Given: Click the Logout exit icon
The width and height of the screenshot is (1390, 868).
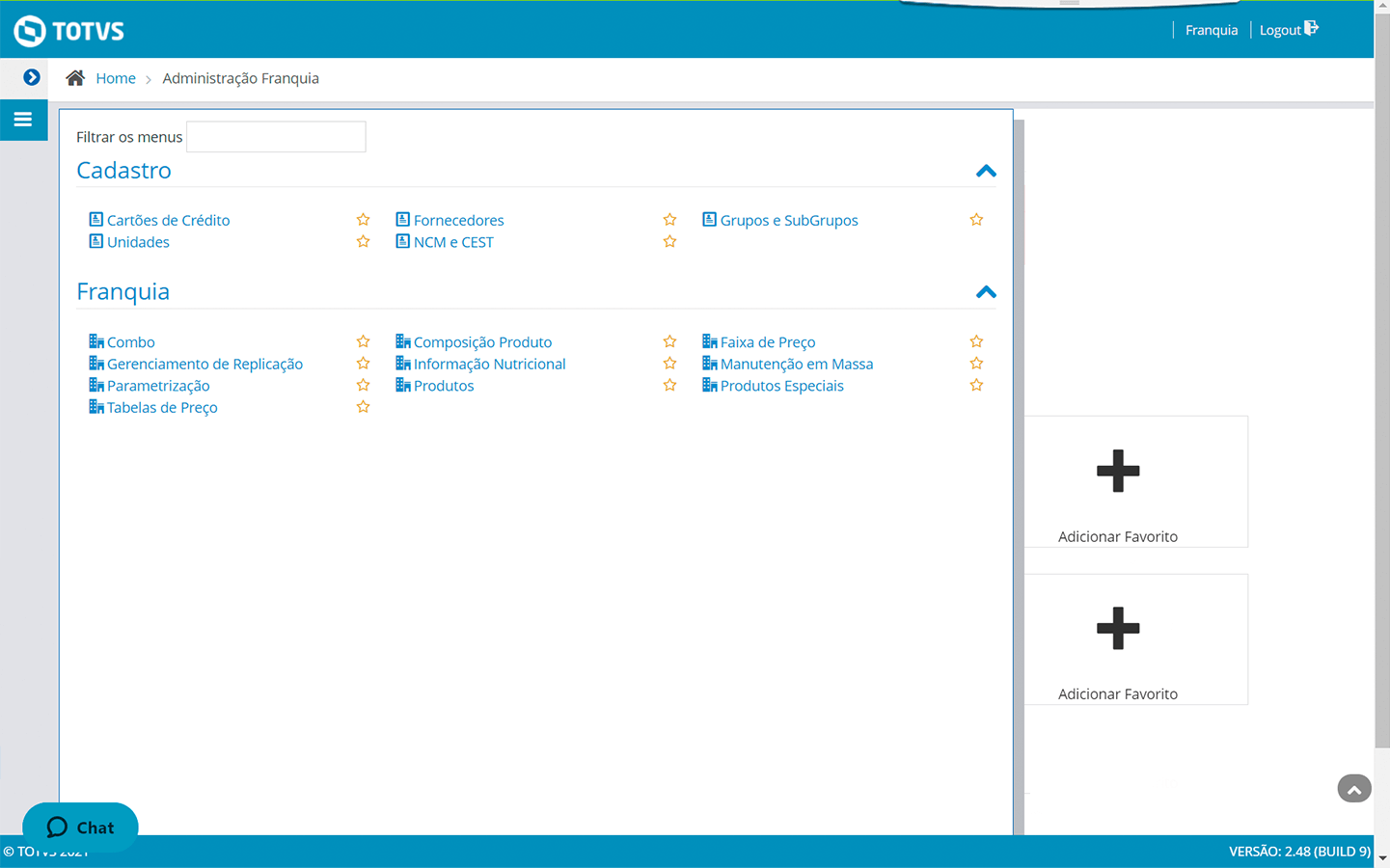Looking at the screenshot, I should [x=1311, y=29].
